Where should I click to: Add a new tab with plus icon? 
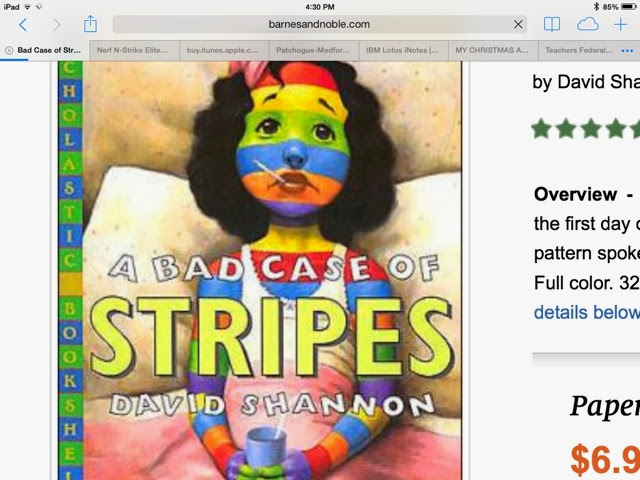[x=620, y=24]
